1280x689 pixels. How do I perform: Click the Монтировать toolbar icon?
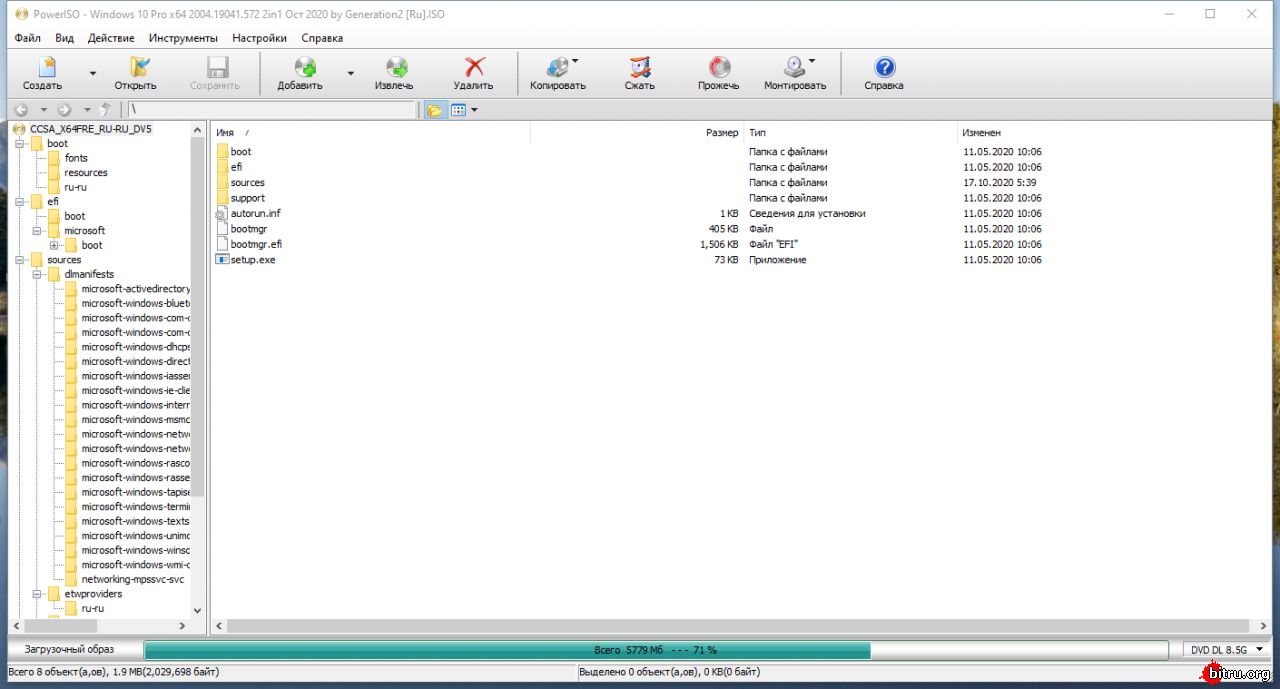[795, 67]
